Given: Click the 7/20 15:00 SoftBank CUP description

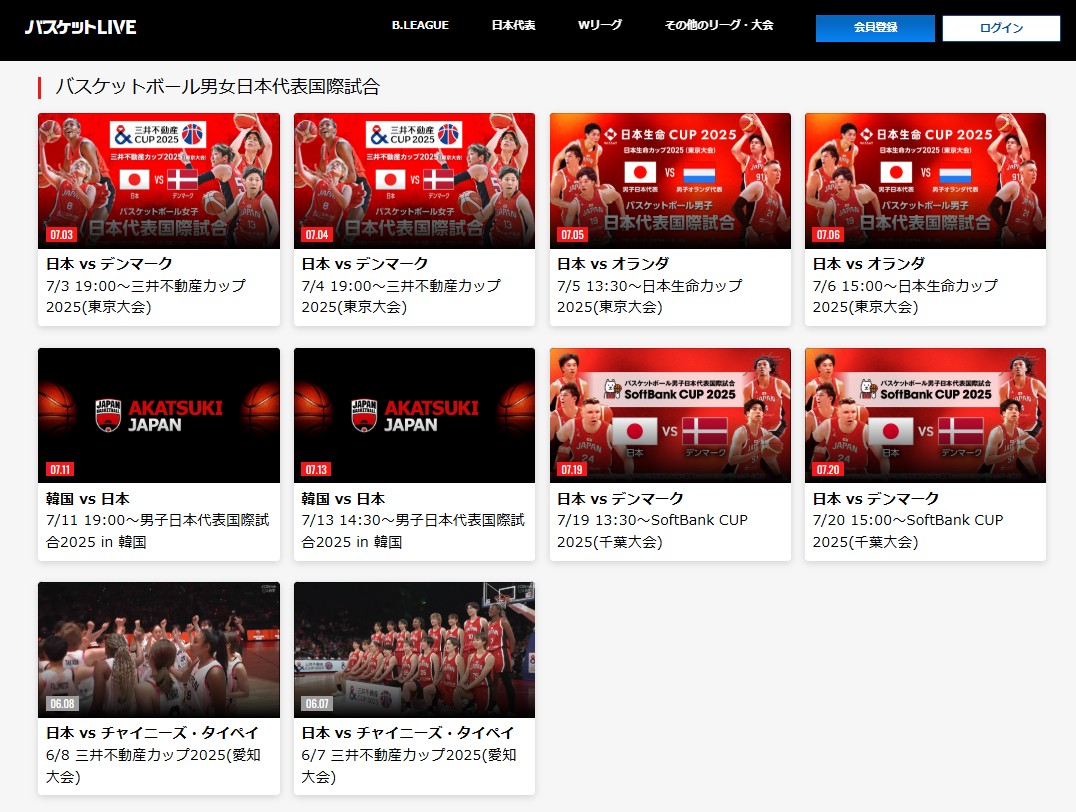Looking at the screenshot, I should 908,531.
